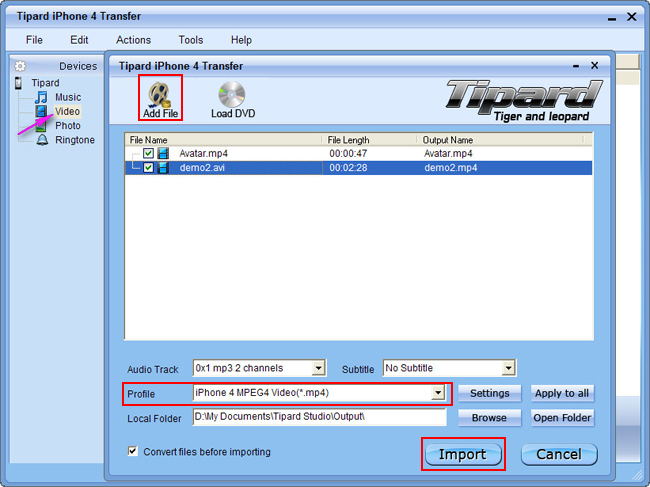Select the Avatar.mp4 file name
Screen dimensions: 650x487
tap(204, 153)
